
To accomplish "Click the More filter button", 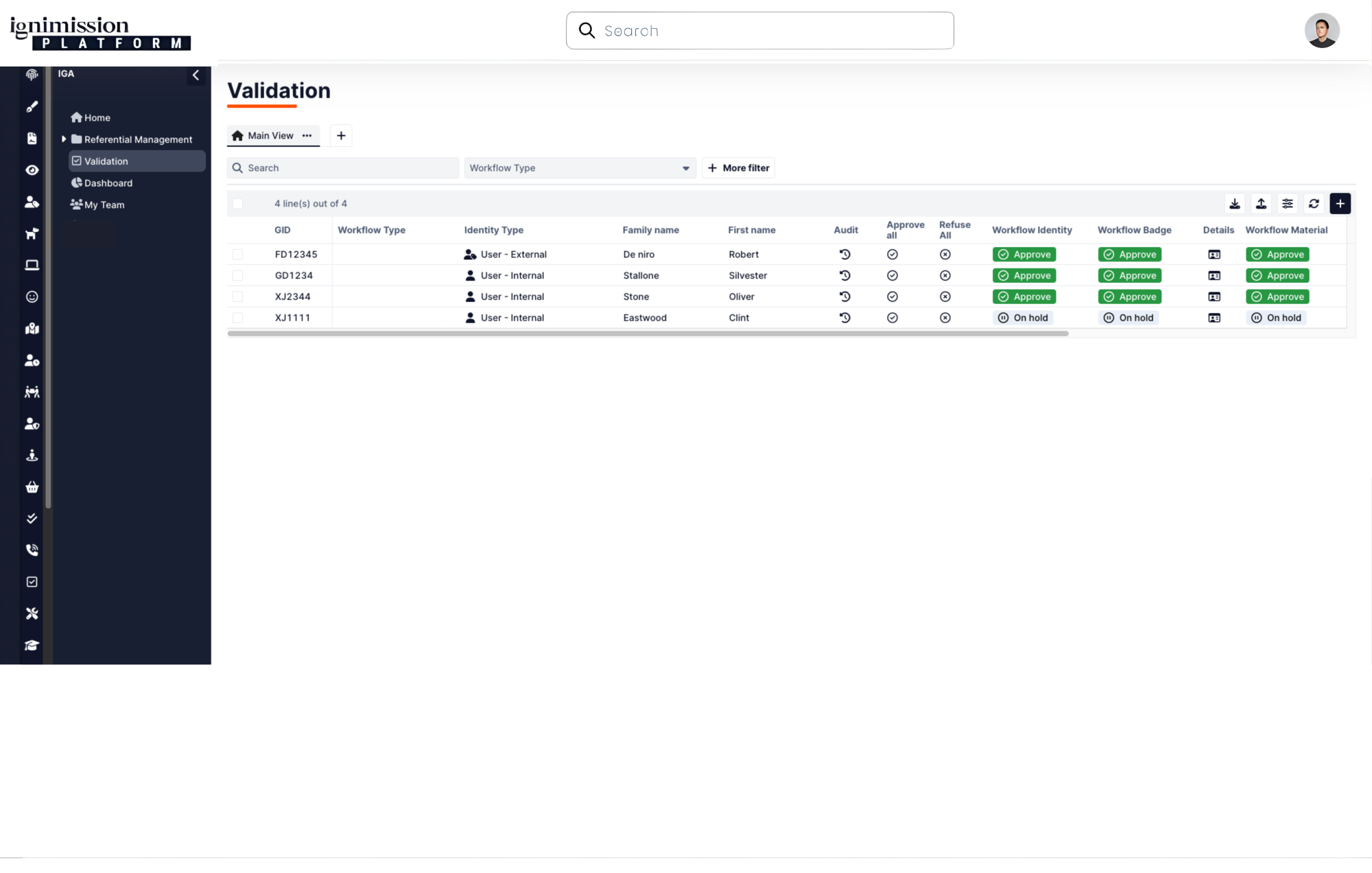I will (x=738, y=168).
